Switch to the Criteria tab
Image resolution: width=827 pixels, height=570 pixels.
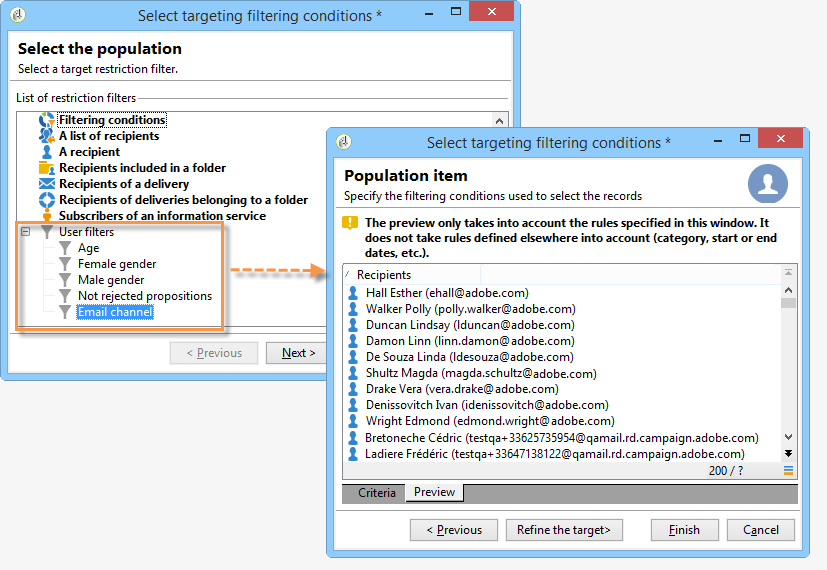(377, 493)
